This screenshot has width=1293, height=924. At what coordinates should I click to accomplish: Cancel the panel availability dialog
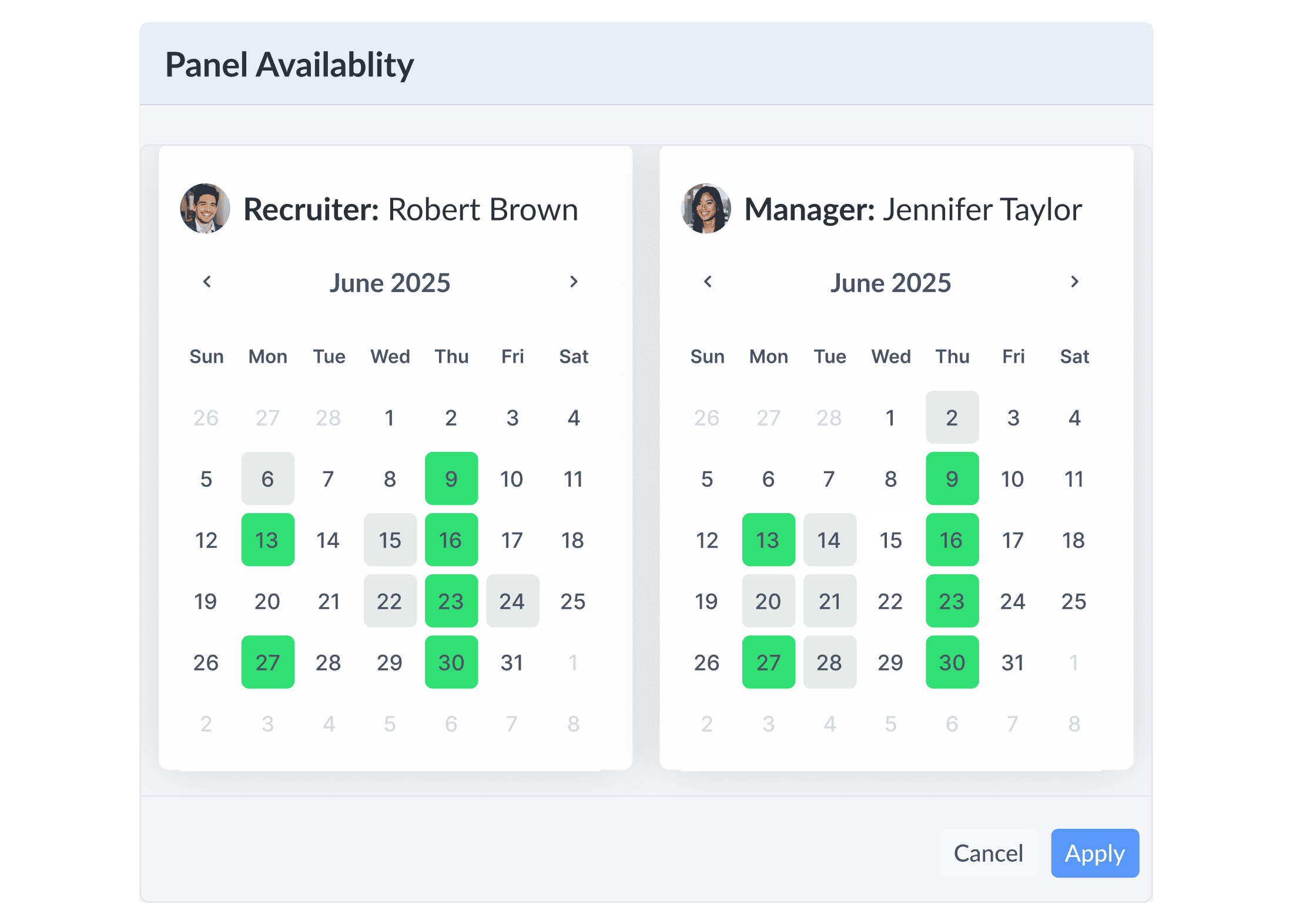(989, 853)
